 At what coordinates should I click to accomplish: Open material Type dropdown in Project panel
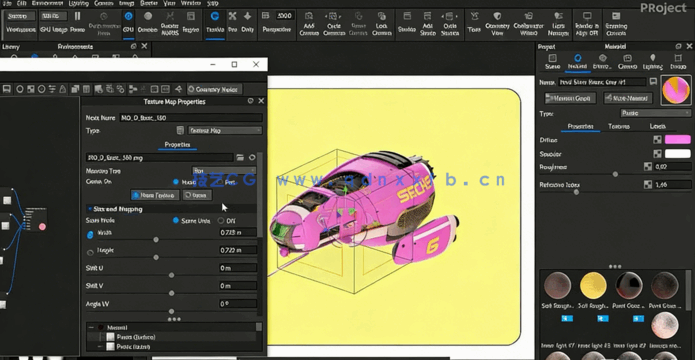pyautogui.click(x=656, y=113)
